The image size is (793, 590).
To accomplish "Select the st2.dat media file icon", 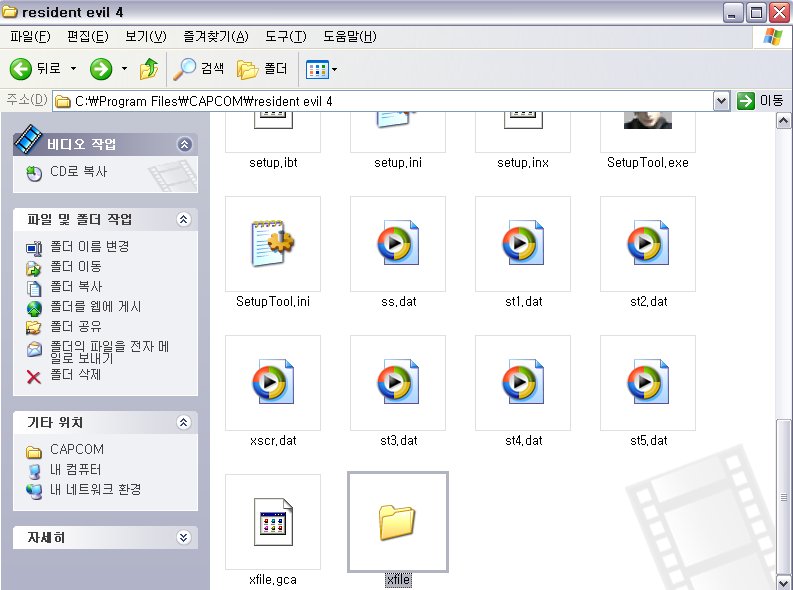I will pyautogui.click(x=648, y=244).
